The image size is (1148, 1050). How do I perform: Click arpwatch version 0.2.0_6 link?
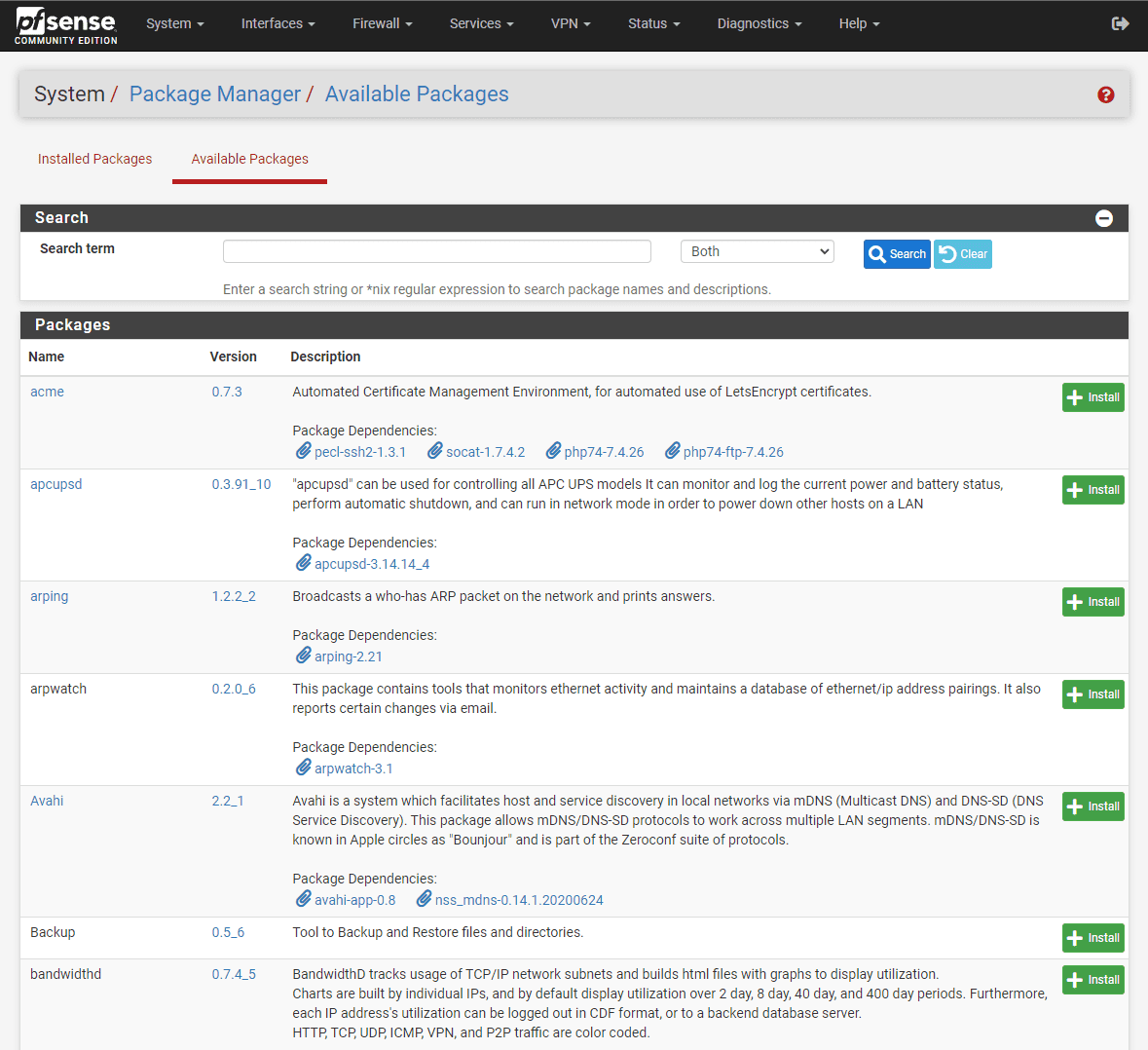tap(234, 689)
